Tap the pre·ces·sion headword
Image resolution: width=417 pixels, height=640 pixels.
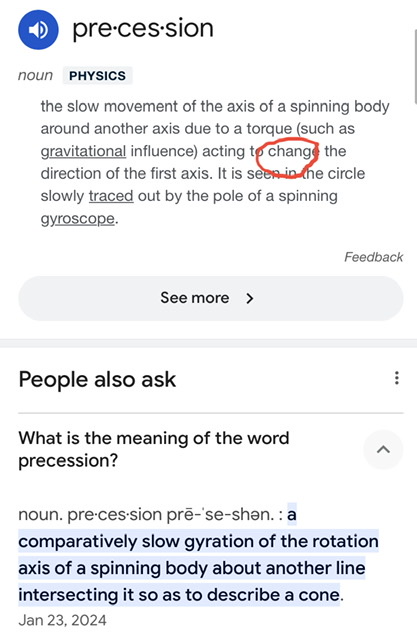pyautogui.click(x=143, y=29)
